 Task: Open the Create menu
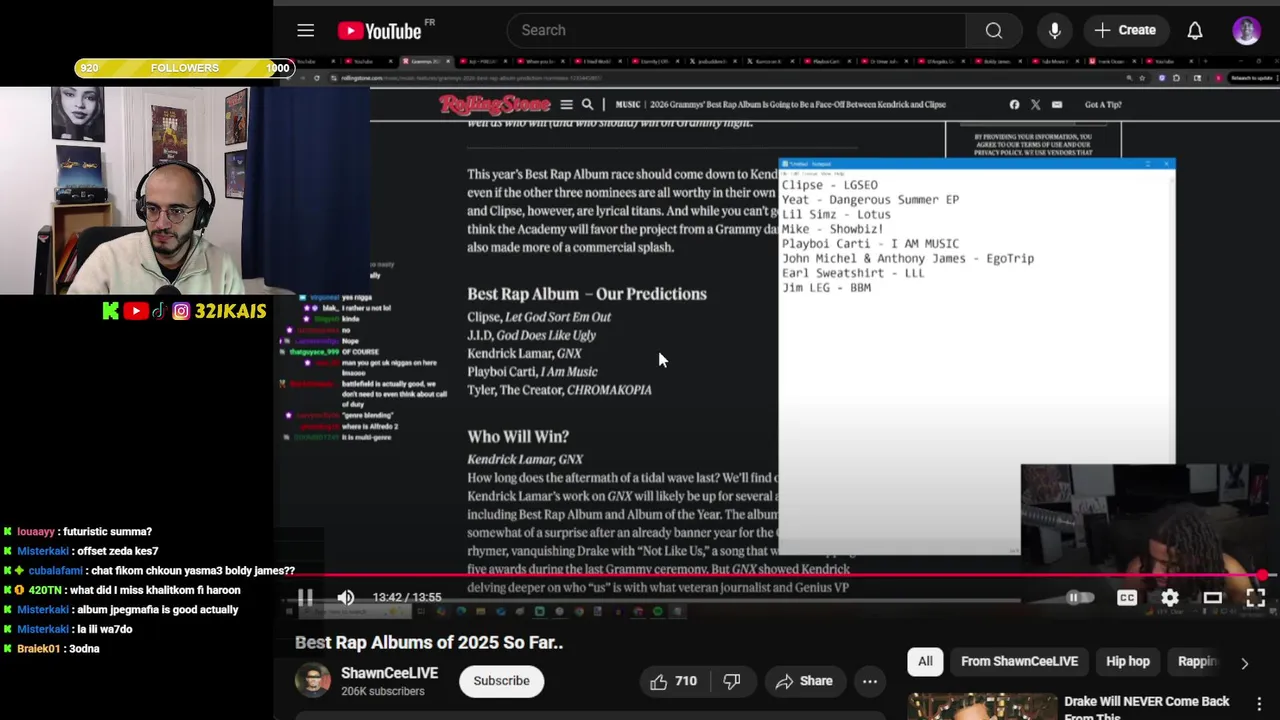[1125, 30]
